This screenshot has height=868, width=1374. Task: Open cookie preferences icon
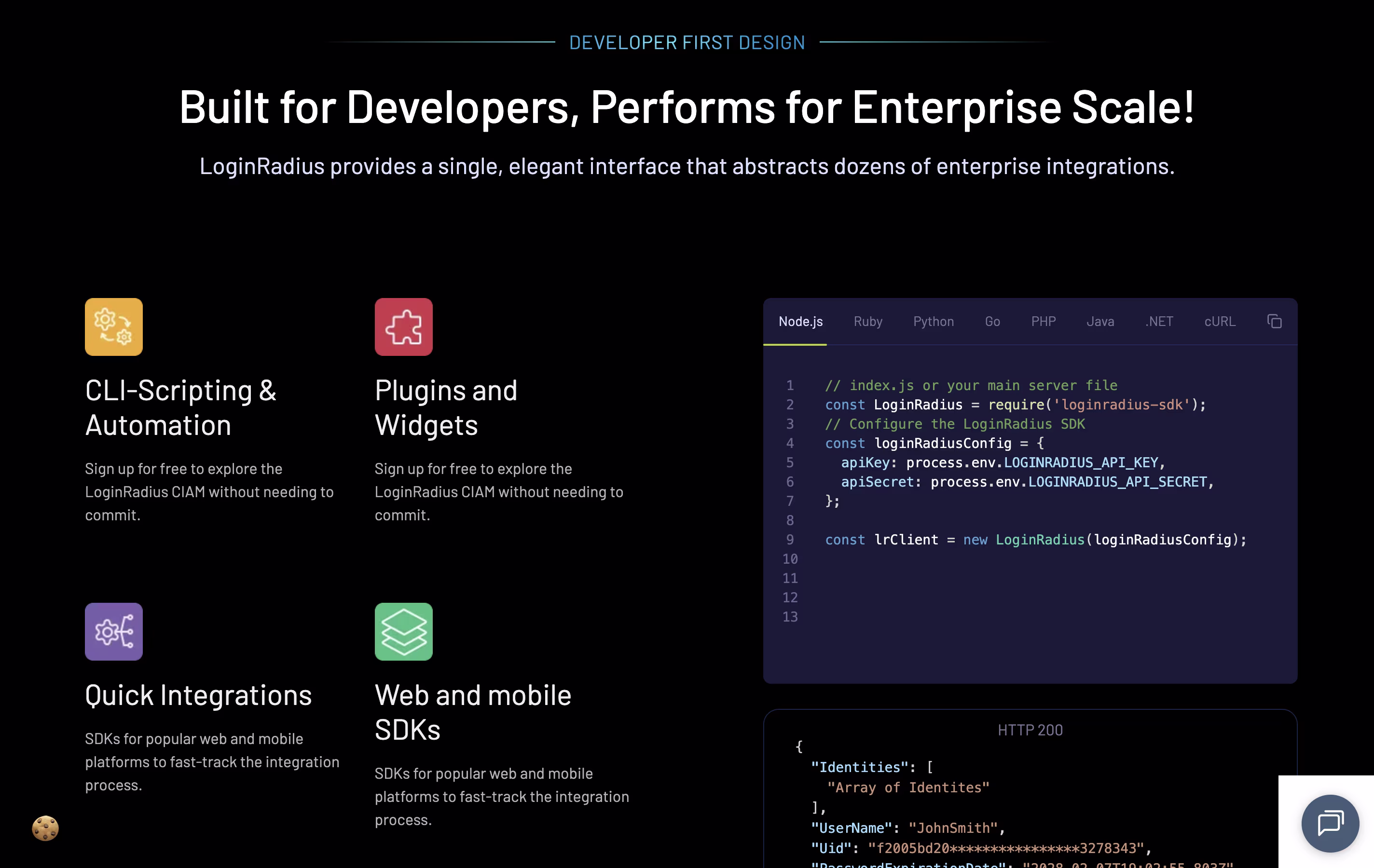point(45,827)
